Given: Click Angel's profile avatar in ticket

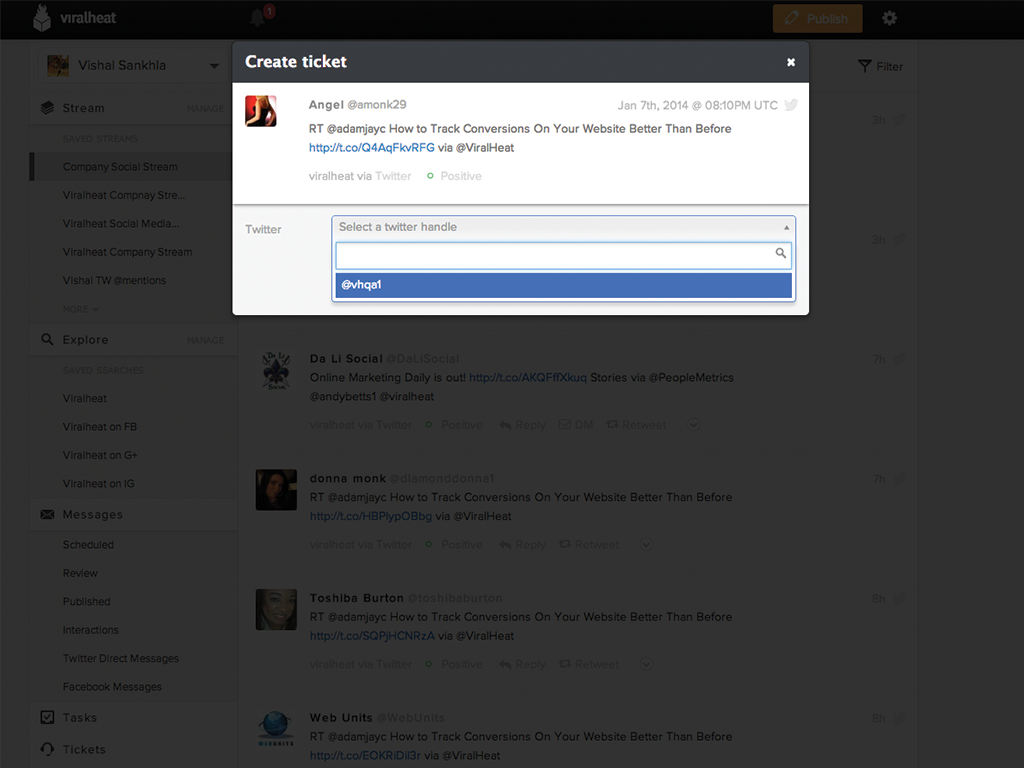Looking at the screenshot, I should point(261,111).
